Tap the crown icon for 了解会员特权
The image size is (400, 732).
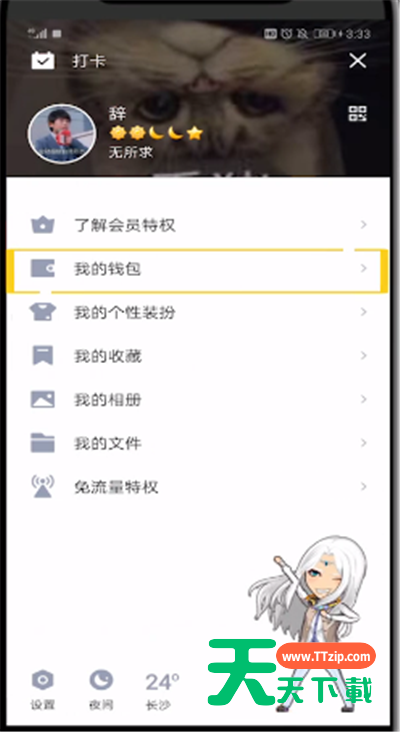[x=42, y=225]
